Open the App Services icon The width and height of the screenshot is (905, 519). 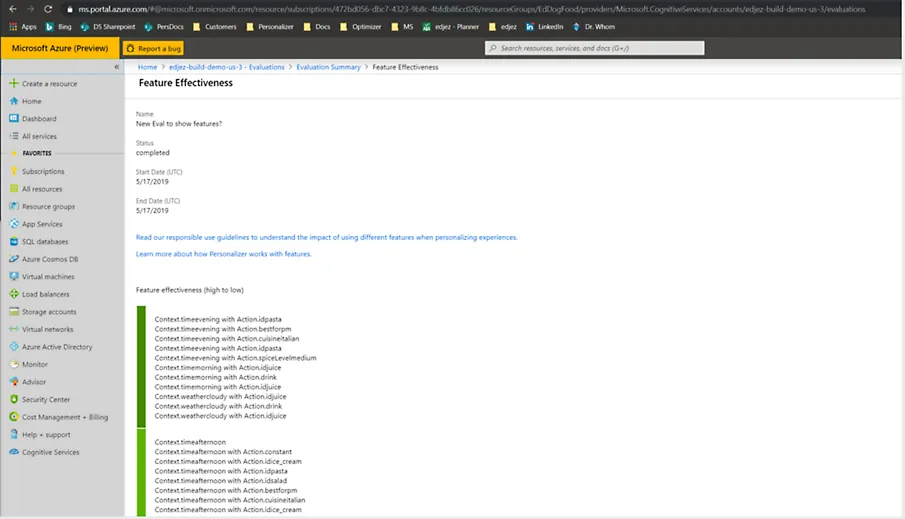[14, 223]
